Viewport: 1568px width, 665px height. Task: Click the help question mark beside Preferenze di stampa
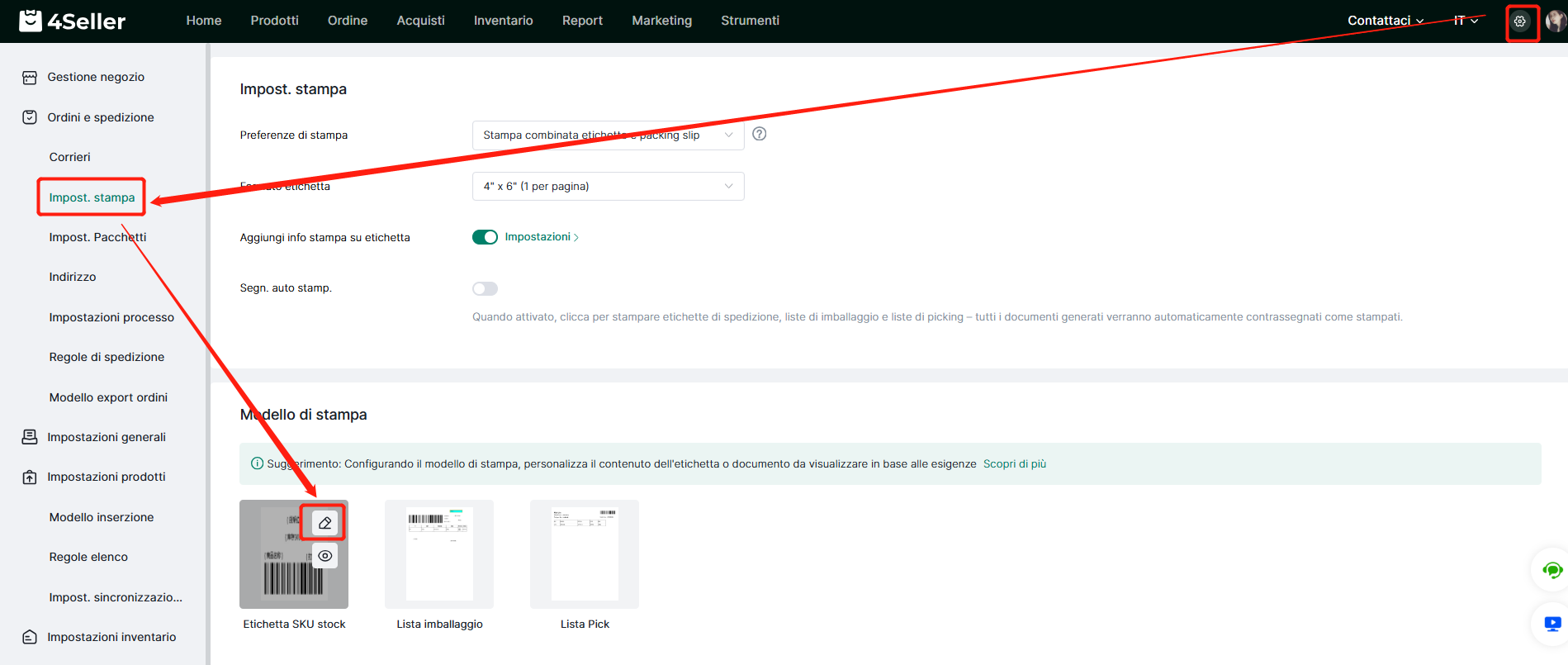(759, 134)
